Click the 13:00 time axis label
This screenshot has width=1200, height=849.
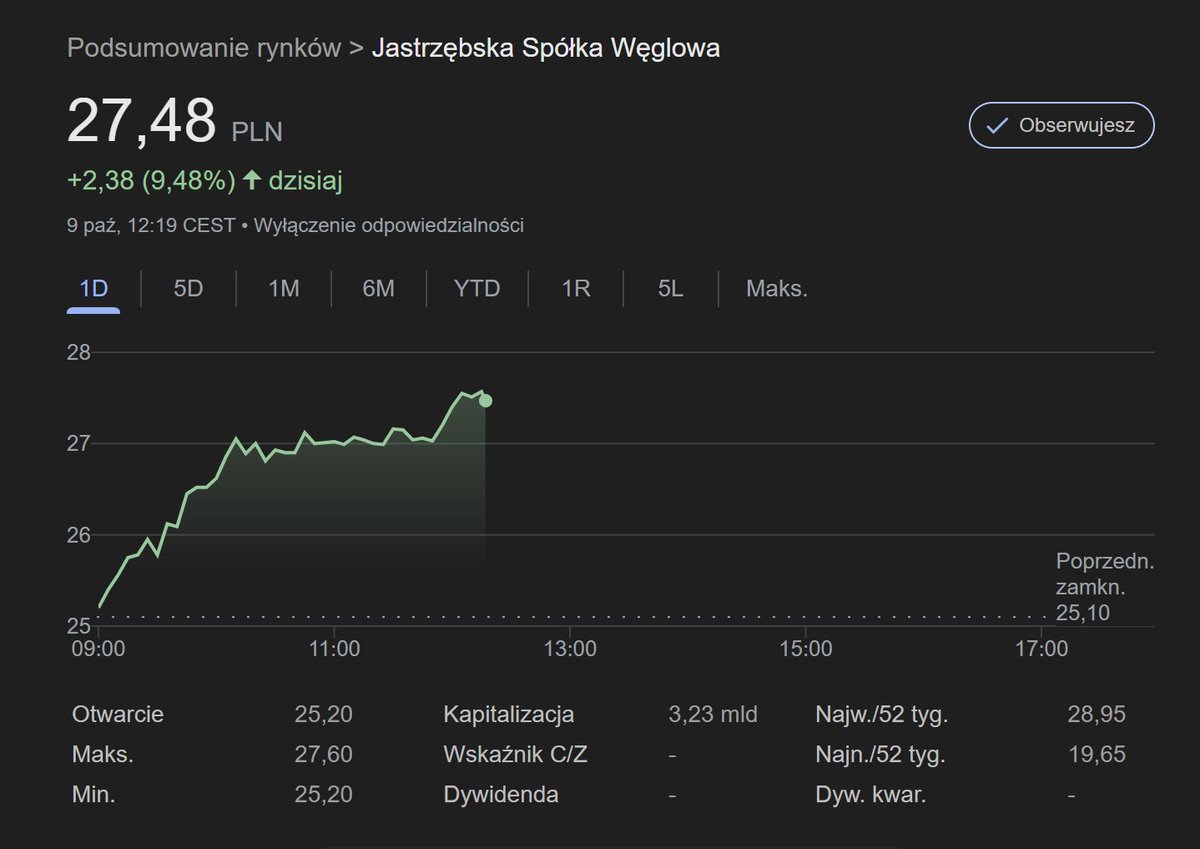pyautogui.click(x=570, y=649)
